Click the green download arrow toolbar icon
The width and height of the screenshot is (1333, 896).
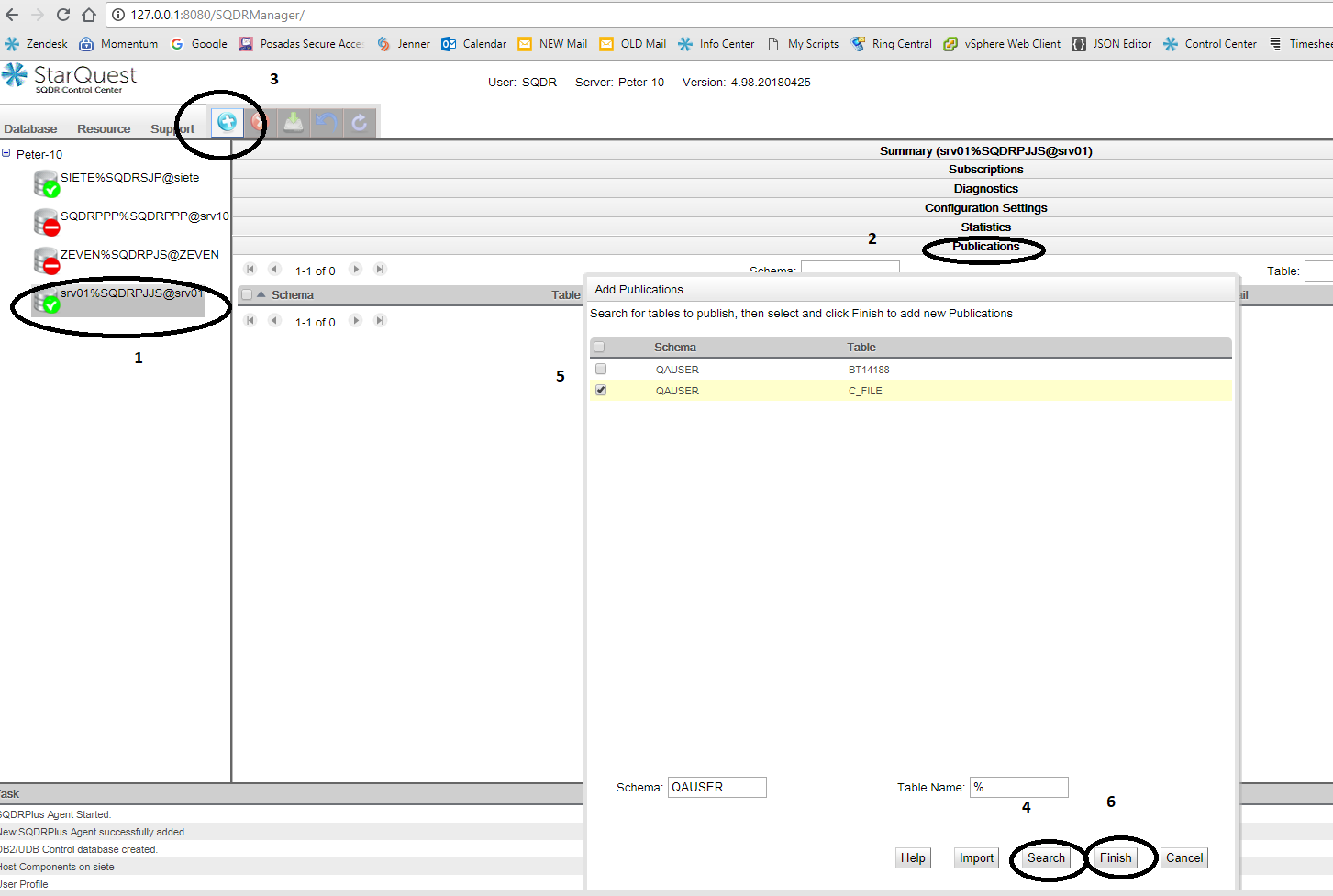pyautogui.click(x=293, y=122)
